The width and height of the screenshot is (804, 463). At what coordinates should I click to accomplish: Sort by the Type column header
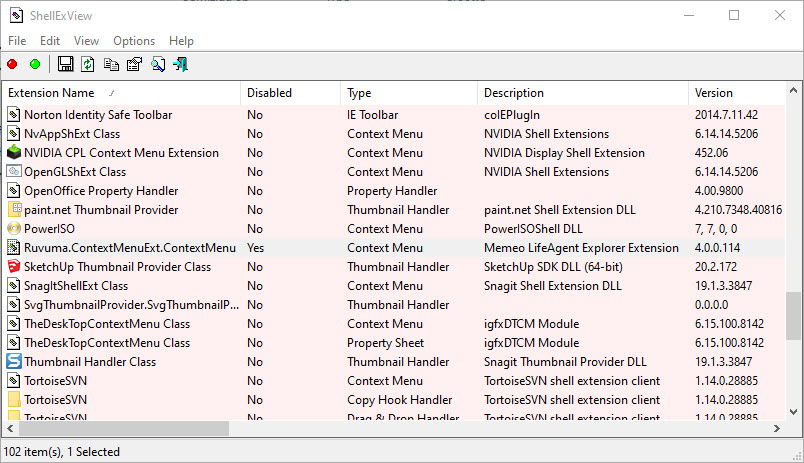pyautogui.click(x=409, y=93)
